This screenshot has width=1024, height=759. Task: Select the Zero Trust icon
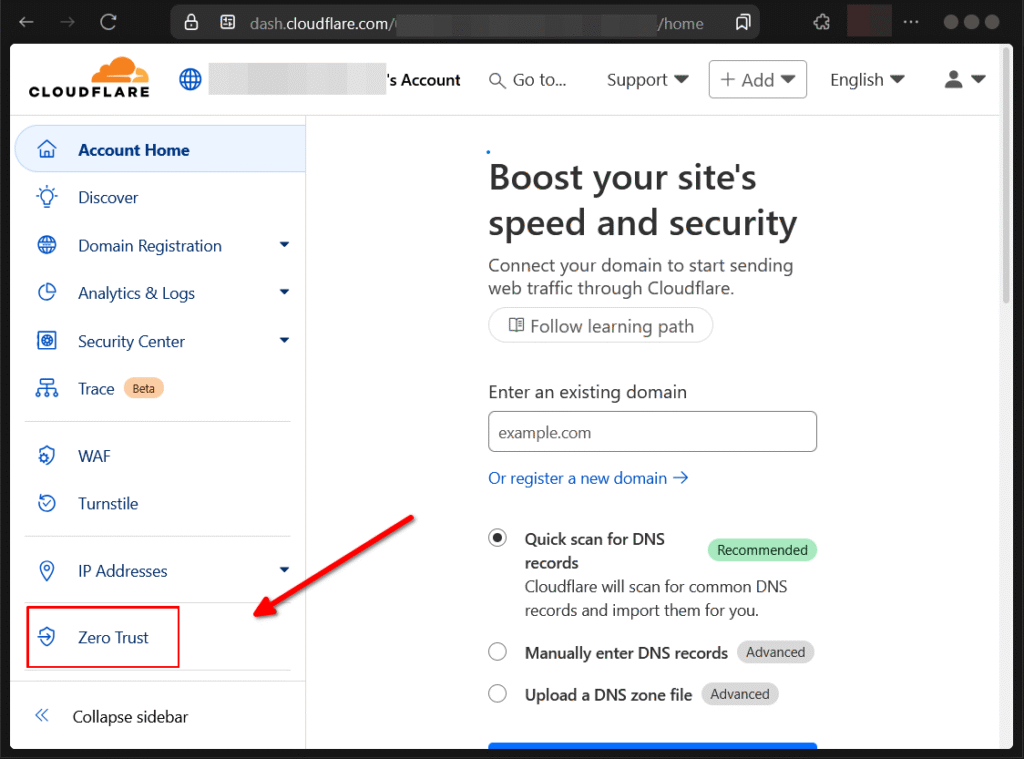[46, 636]
